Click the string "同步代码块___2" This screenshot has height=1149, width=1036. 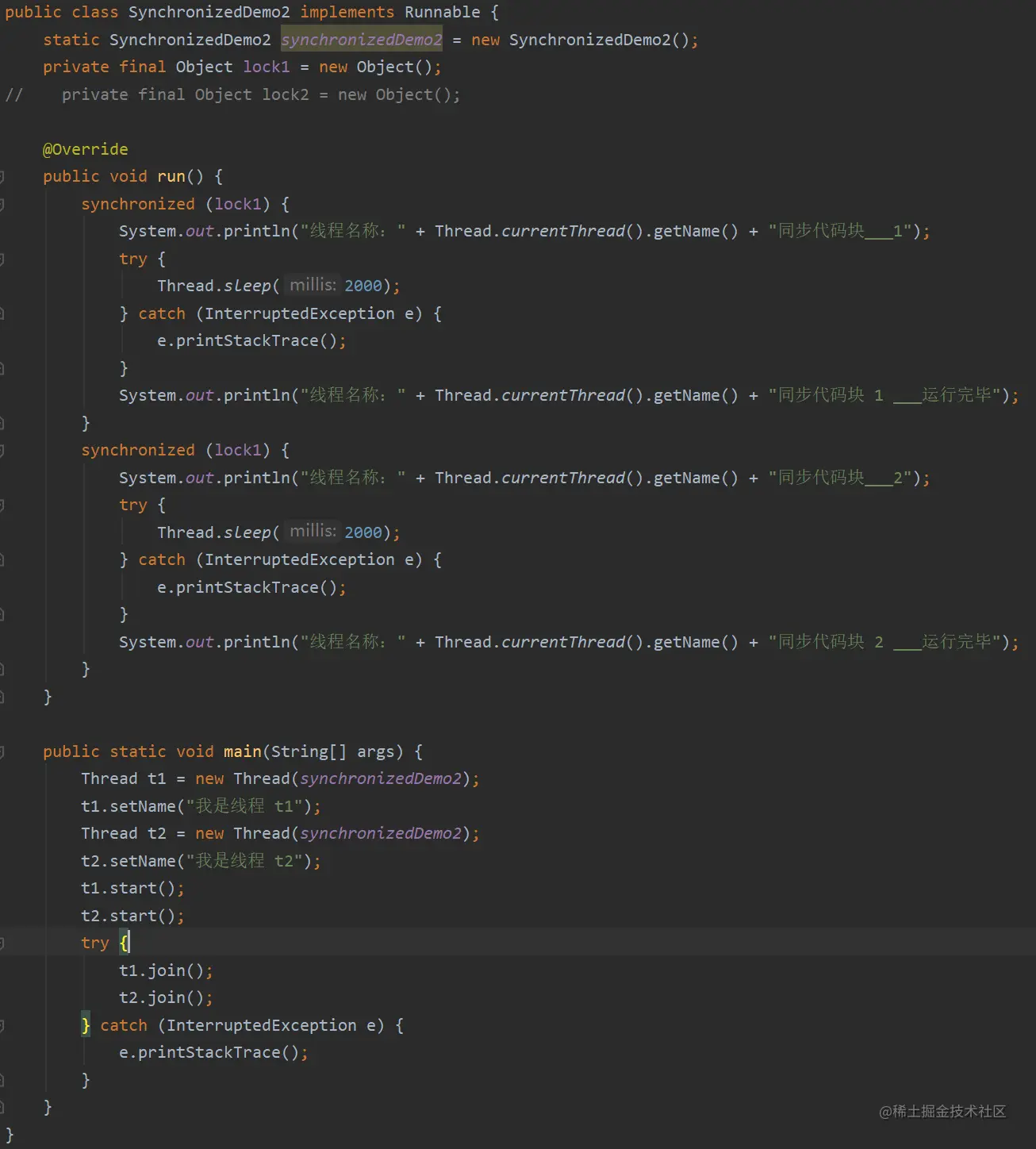click(840, 478)
